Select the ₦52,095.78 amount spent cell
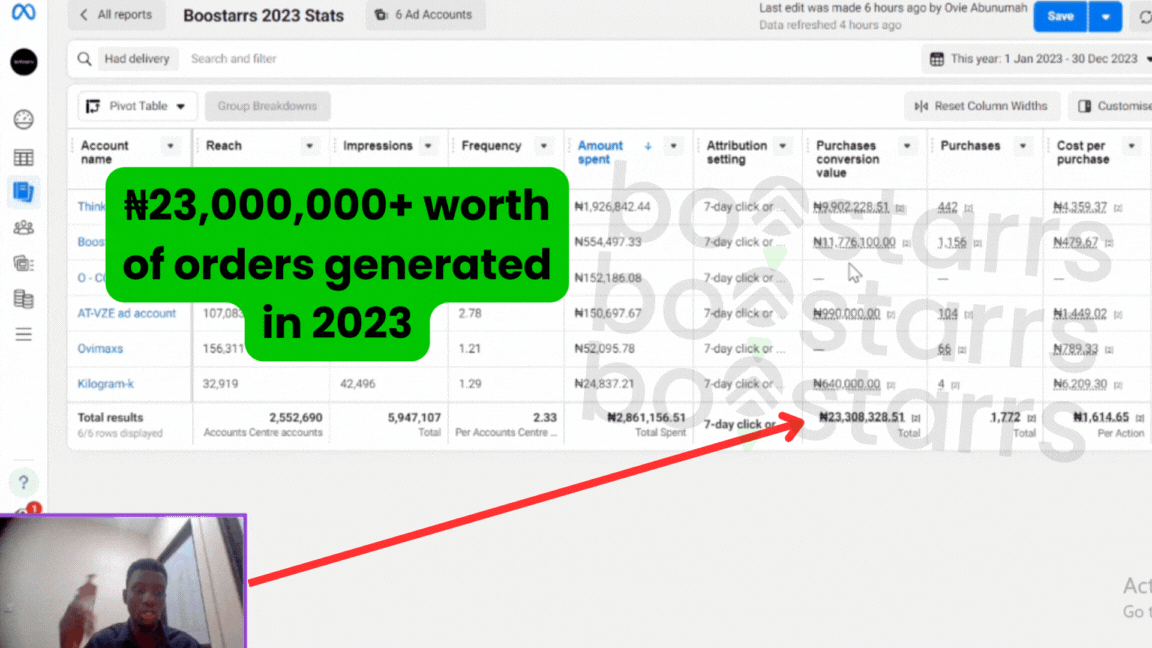Image resolution: width=1152 pixels, height=648 pixels. 605,348
